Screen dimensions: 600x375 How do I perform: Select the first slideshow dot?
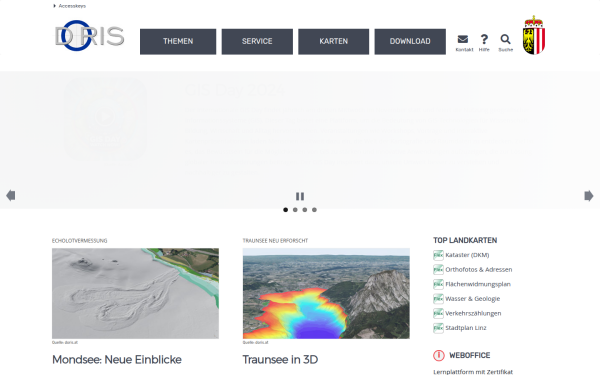click(x=285, y=210)
